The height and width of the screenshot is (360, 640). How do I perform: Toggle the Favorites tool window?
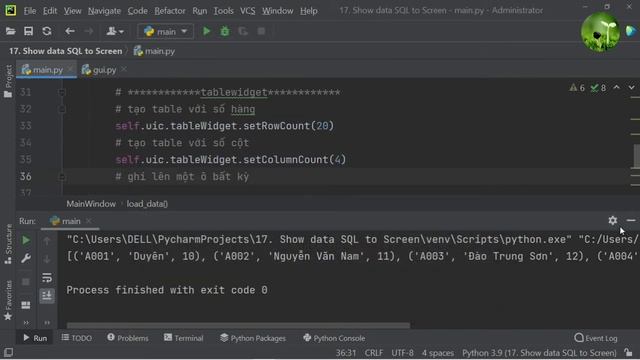pos(8,300)
